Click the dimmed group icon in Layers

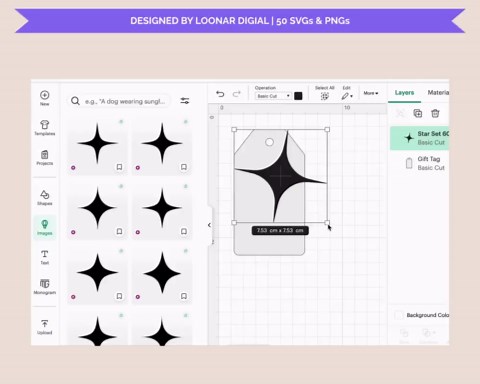[400, 113]
